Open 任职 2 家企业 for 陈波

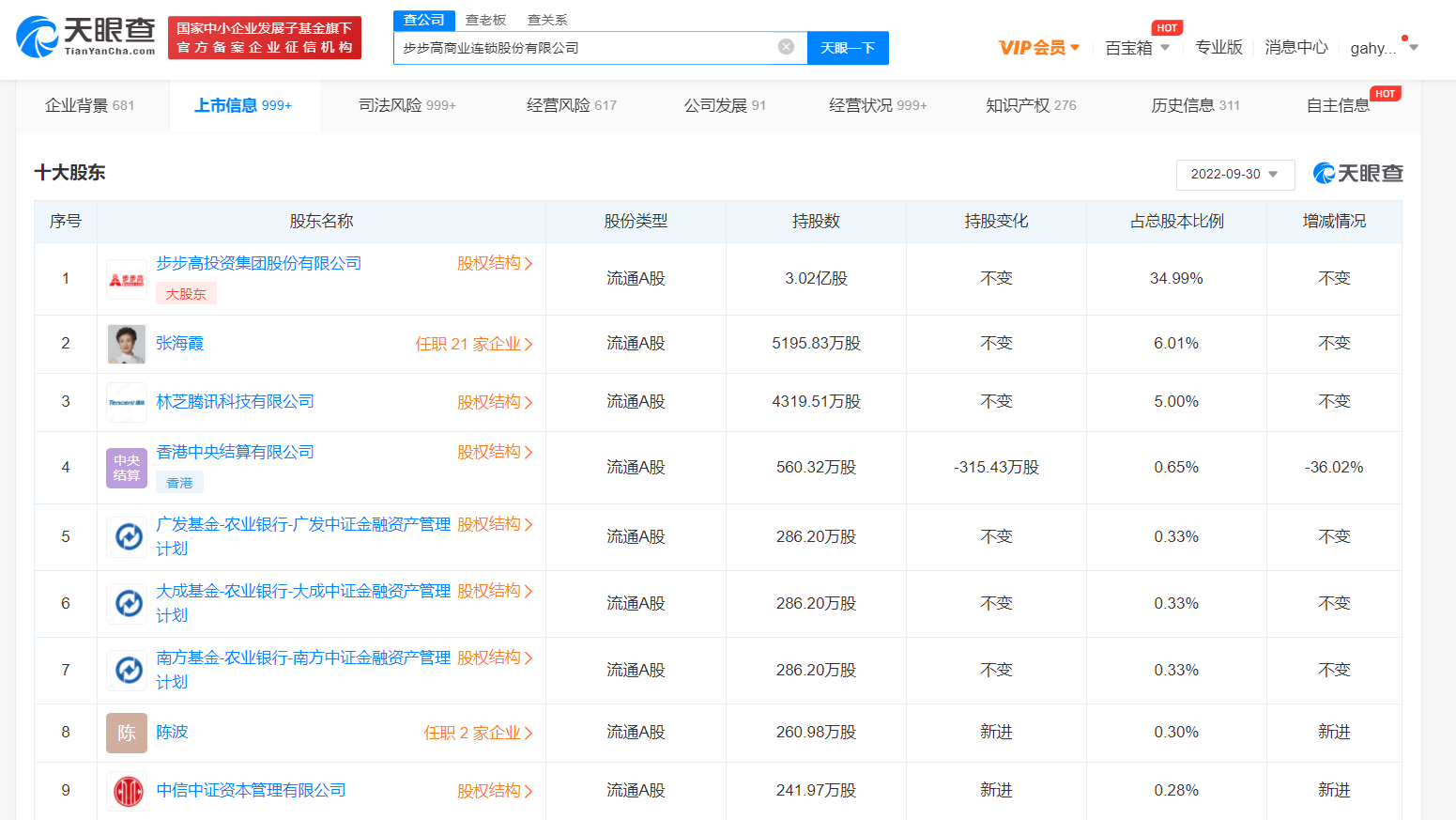tap(479, 733)
